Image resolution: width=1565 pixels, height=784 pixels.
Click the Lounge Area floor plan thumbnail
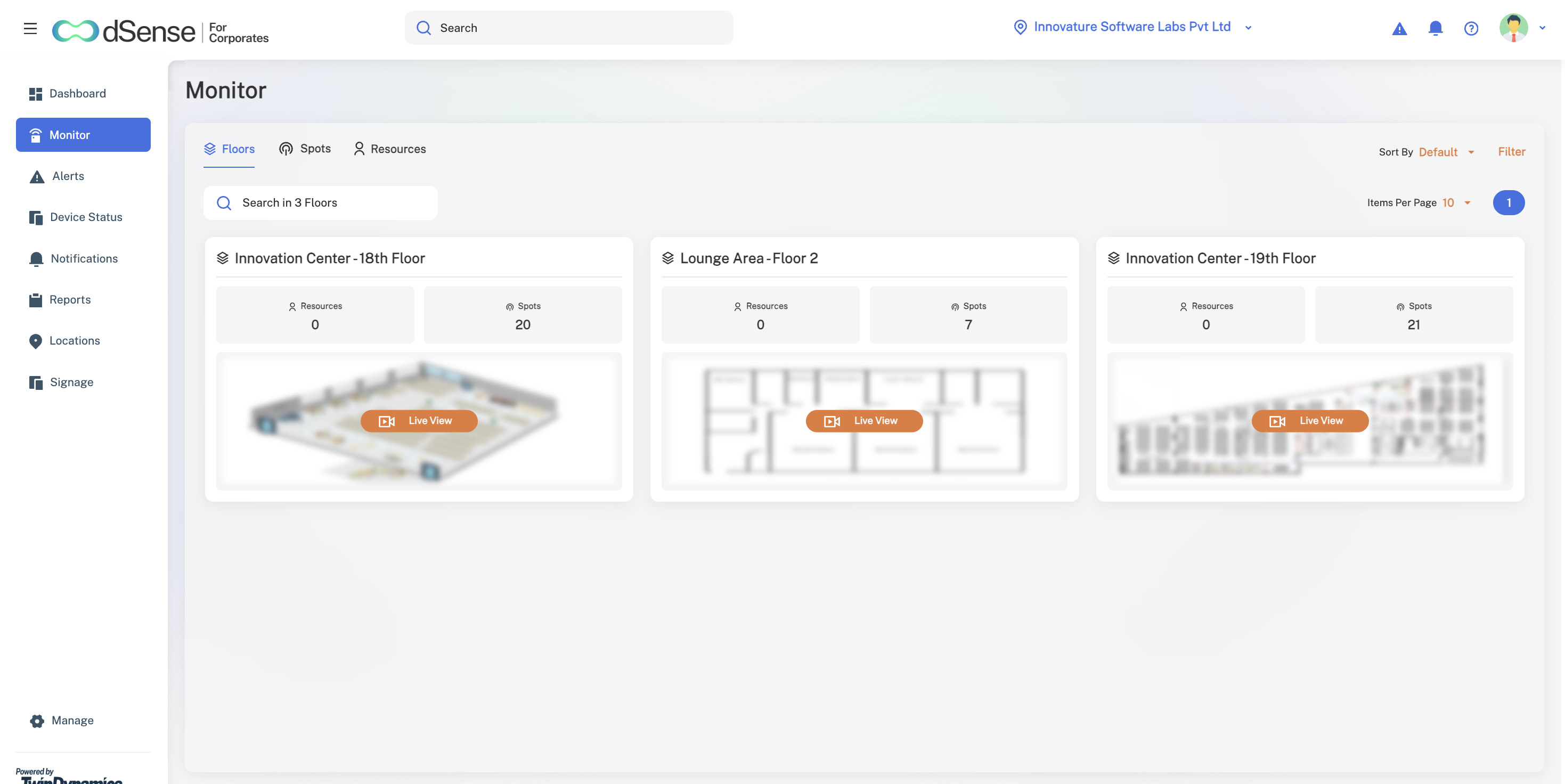pyautogui.click(x=864, y=421)
